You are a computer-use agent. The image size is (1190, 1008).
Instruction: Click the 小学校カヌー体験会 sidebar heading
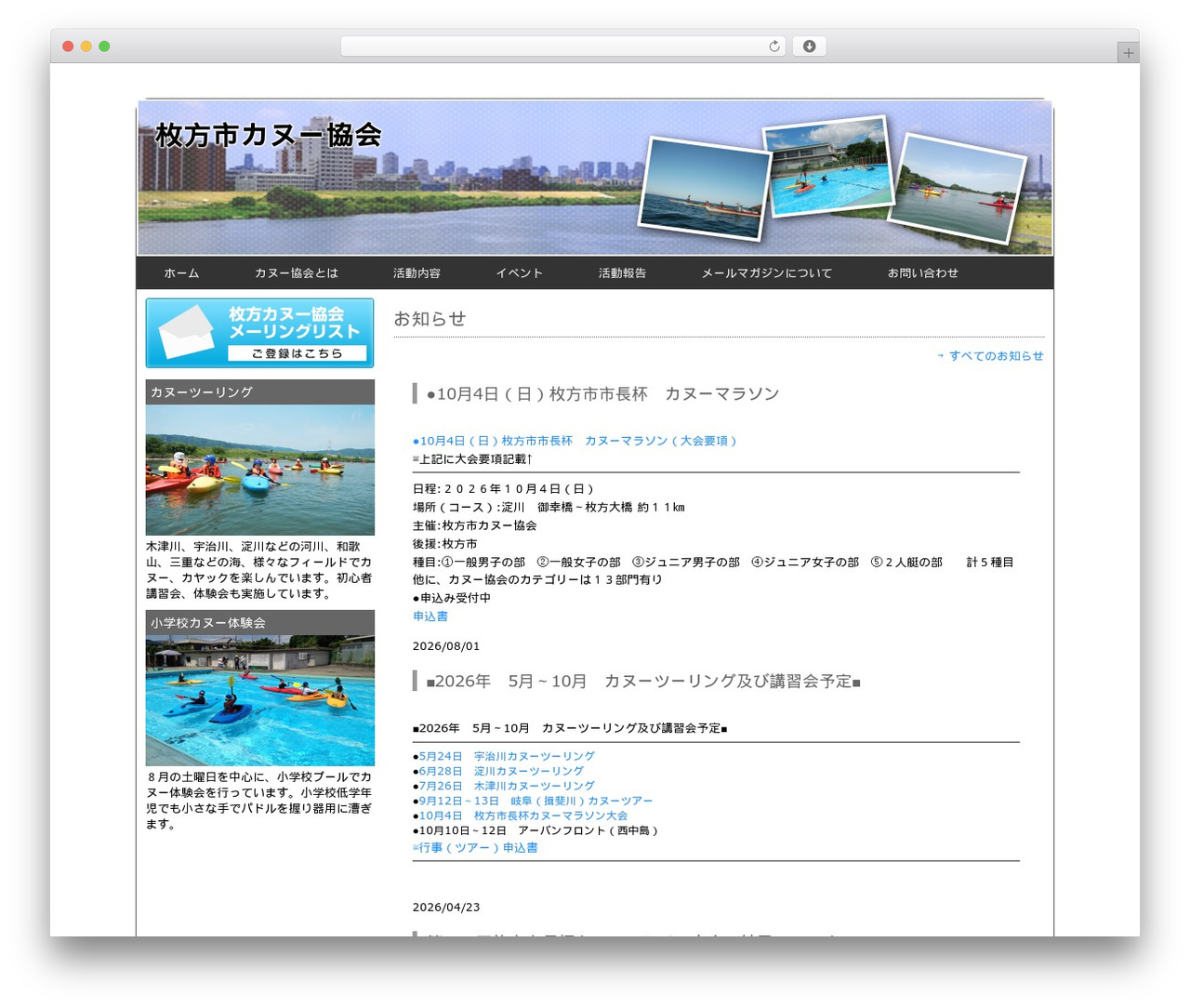[260, 623]
